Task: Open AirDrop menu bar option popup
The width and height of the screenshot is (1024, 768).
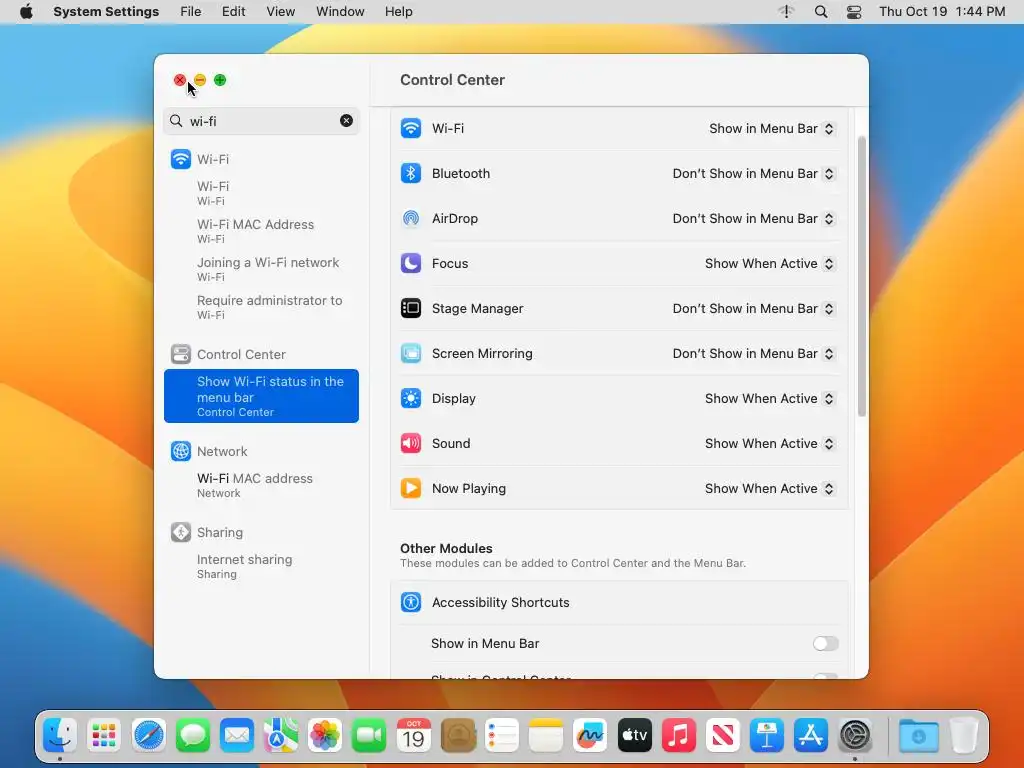Action: point(754,219)
